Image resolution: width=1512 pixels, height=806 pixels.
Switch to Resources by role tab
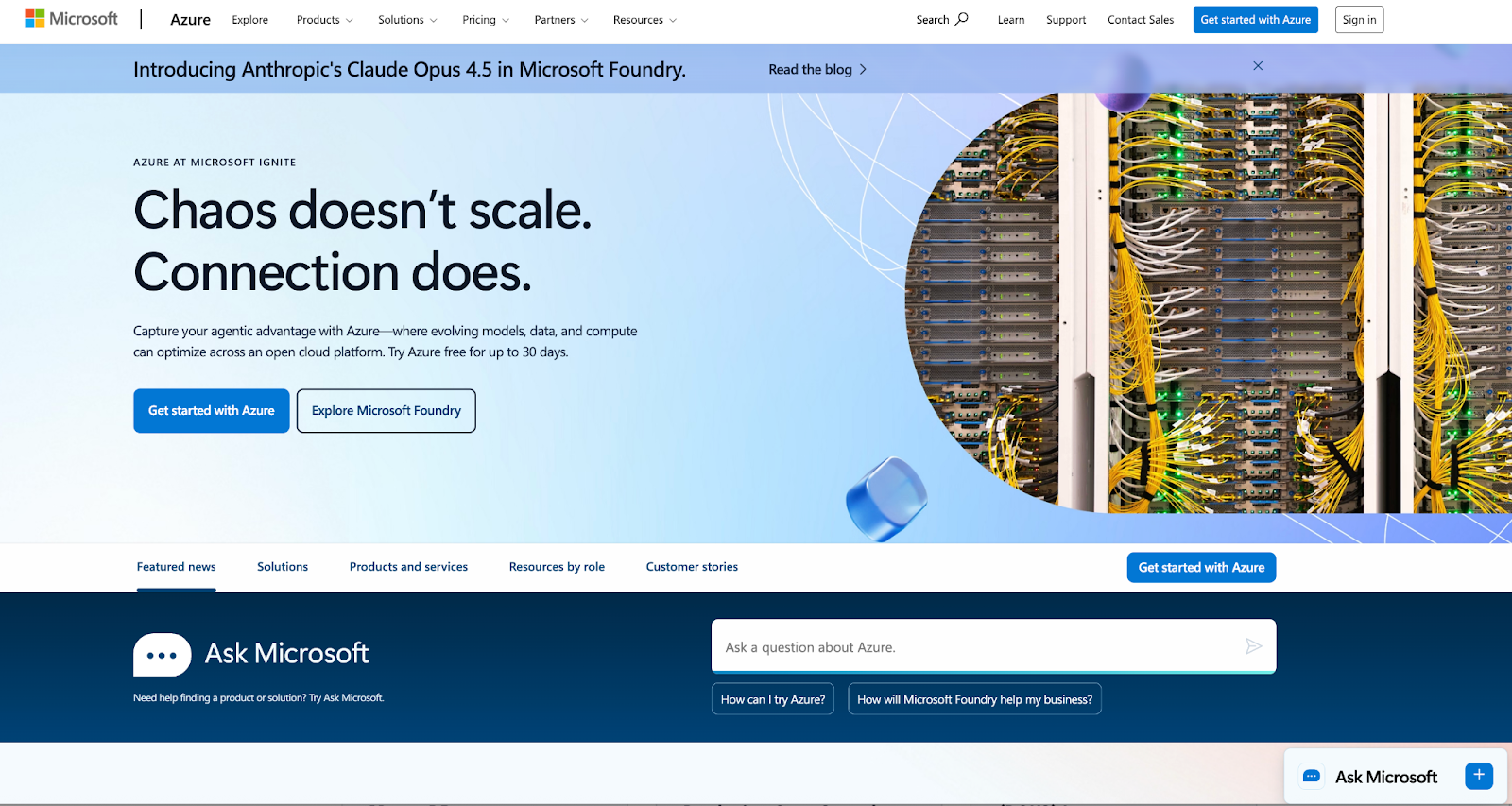pyautogui.click(x=557, y=567)
